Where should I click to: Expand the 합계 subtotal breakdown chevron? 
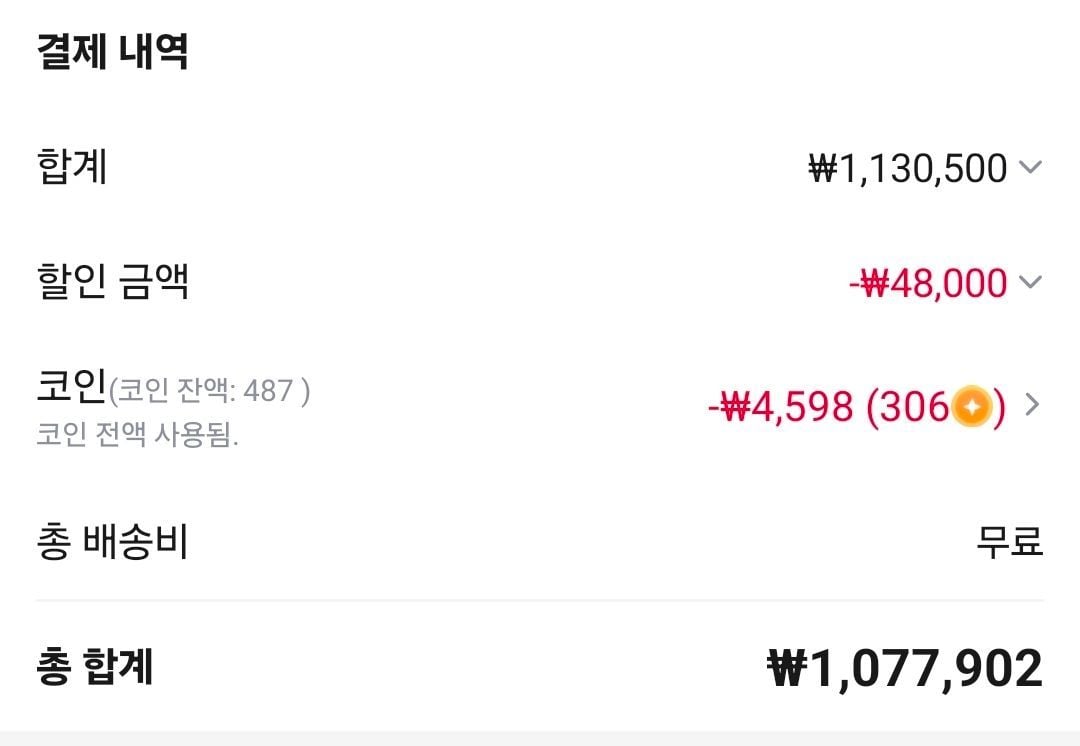[x=1030, y=167]
